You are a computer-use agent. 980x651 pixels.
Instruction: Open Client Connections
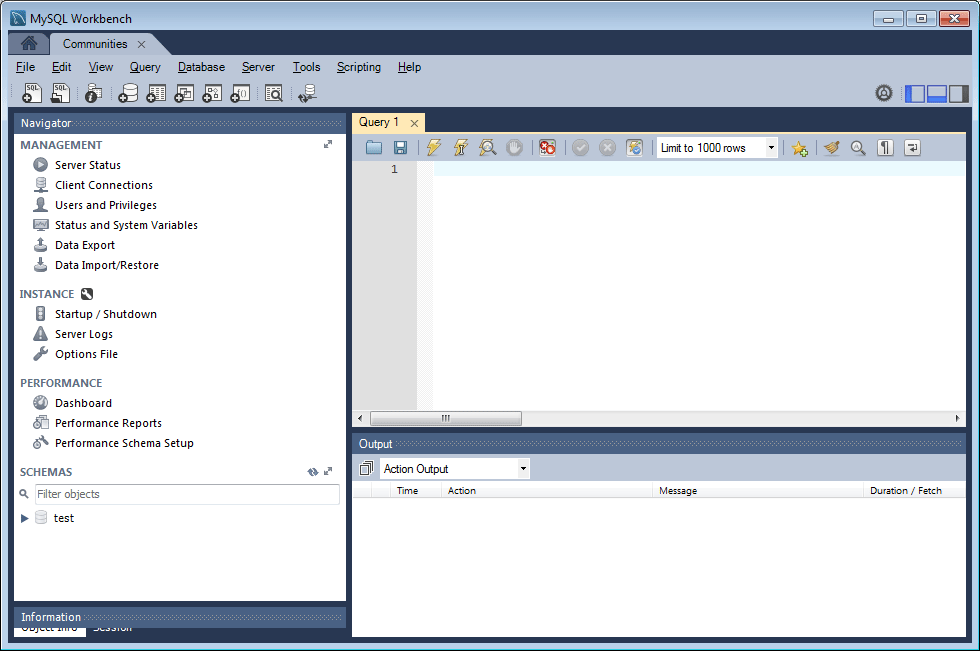(x=104, y=185)
